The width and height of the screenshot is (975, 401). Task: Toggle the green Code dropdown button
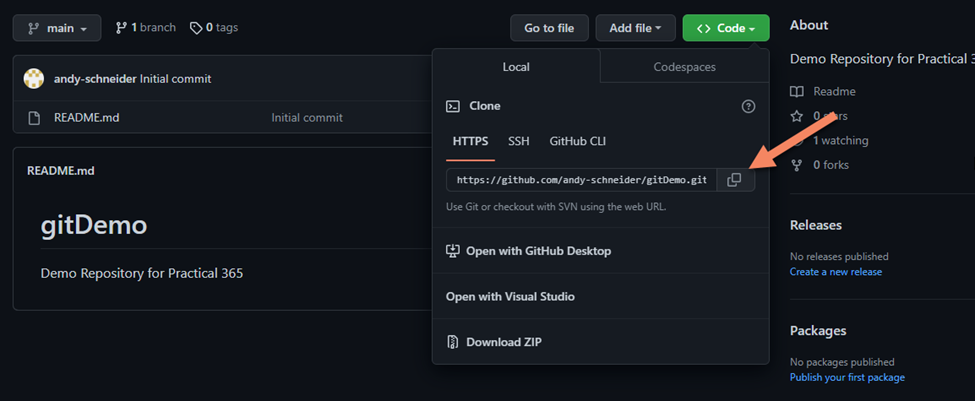726,28
